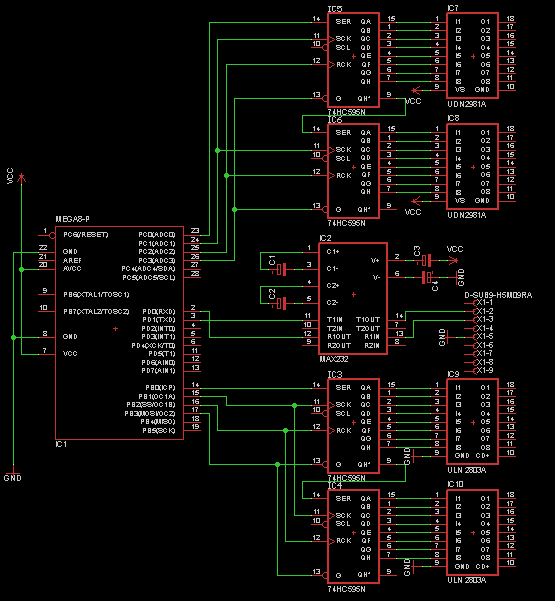This screenshot has width=555, height=601.
Task: Click the V+ pin label on MAX232
Action: (x=375, y=261)
